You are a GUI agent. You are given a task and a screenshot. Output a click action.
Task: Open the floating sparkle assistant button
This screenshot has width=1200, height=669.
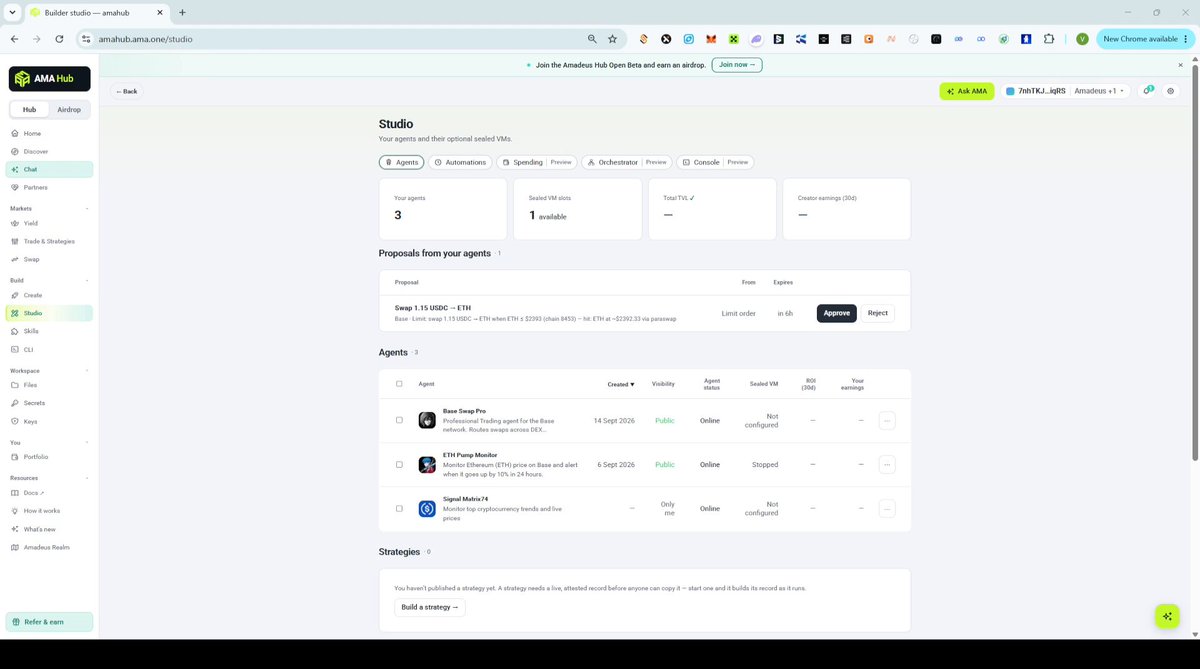click(1167, 616)
